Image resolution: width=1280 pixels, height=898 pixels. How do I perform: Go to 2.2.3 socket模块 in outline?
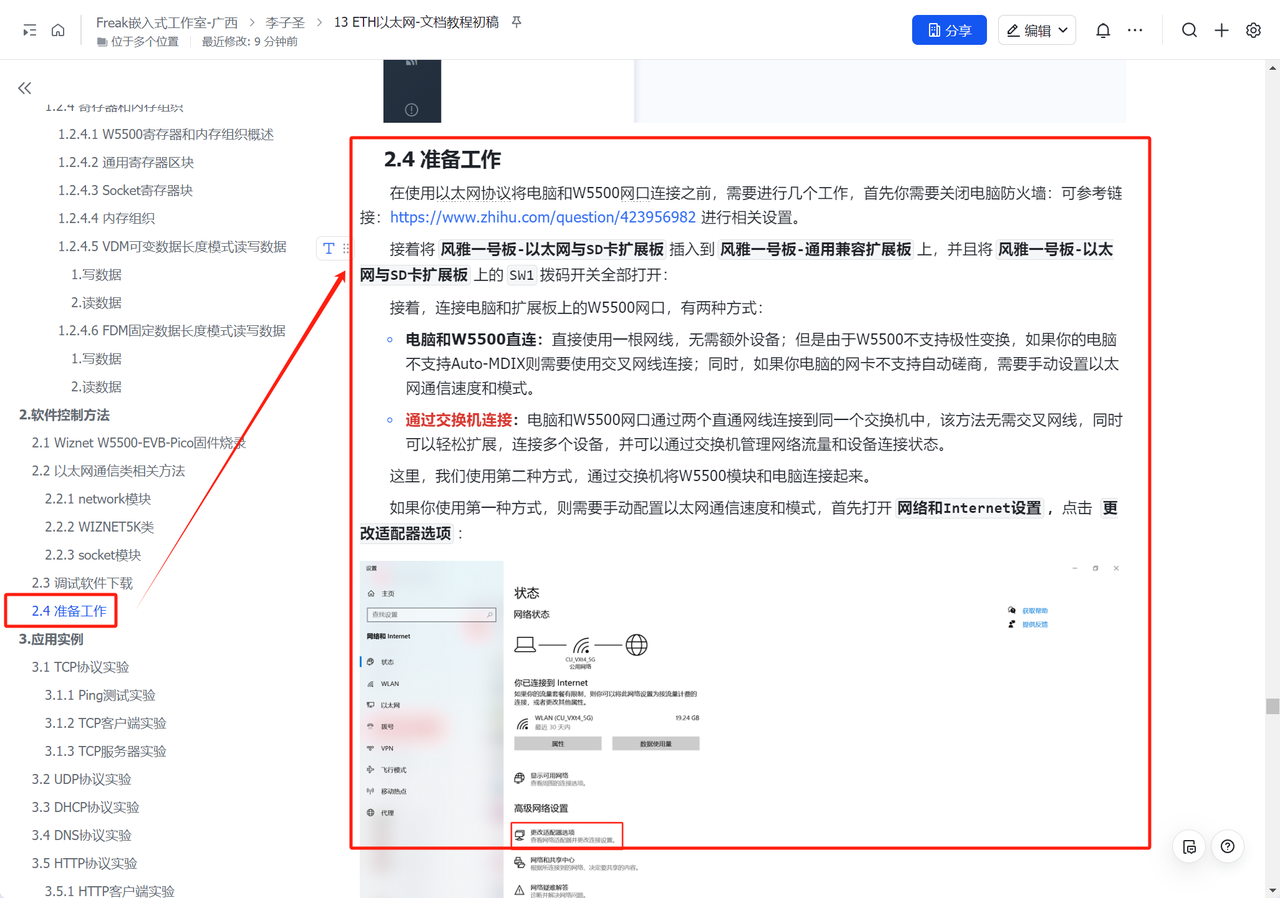[93, 554]
